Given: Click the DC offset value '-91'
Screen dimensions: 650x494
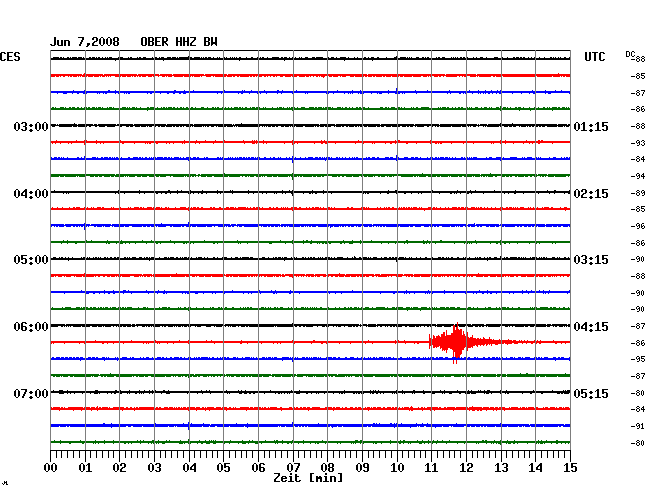Looking at the screenshot, I should coord(638,426).
